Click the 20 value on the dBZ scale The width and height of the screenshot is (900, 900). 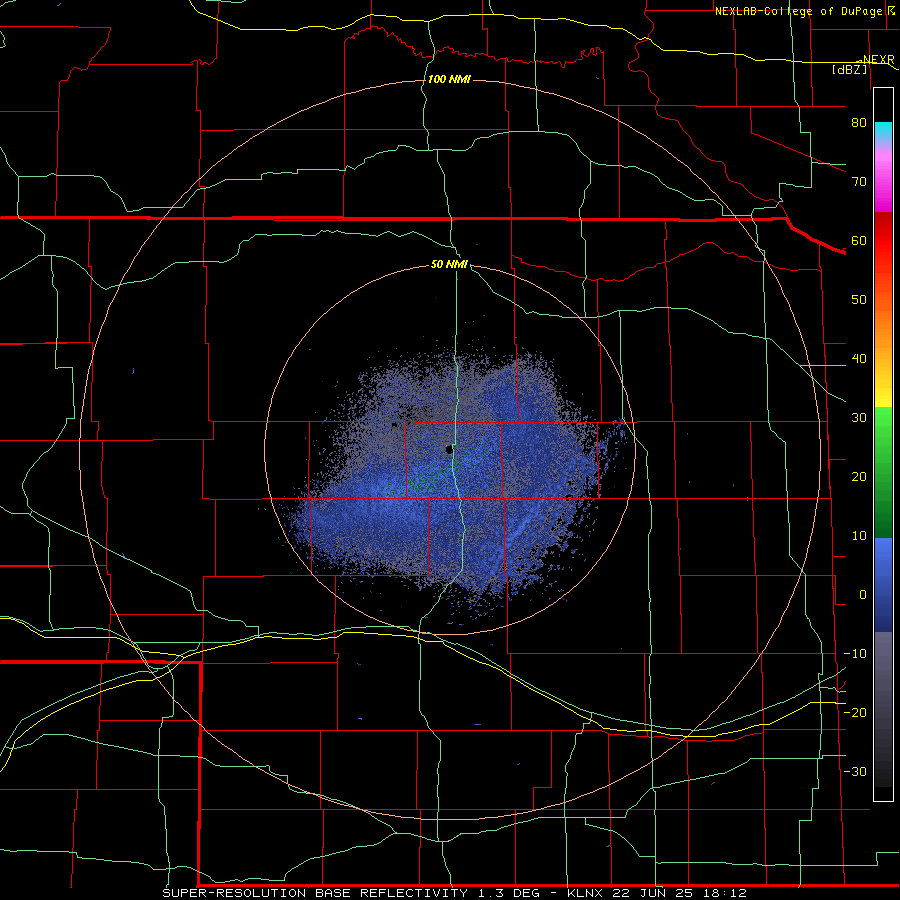(859, 476)
